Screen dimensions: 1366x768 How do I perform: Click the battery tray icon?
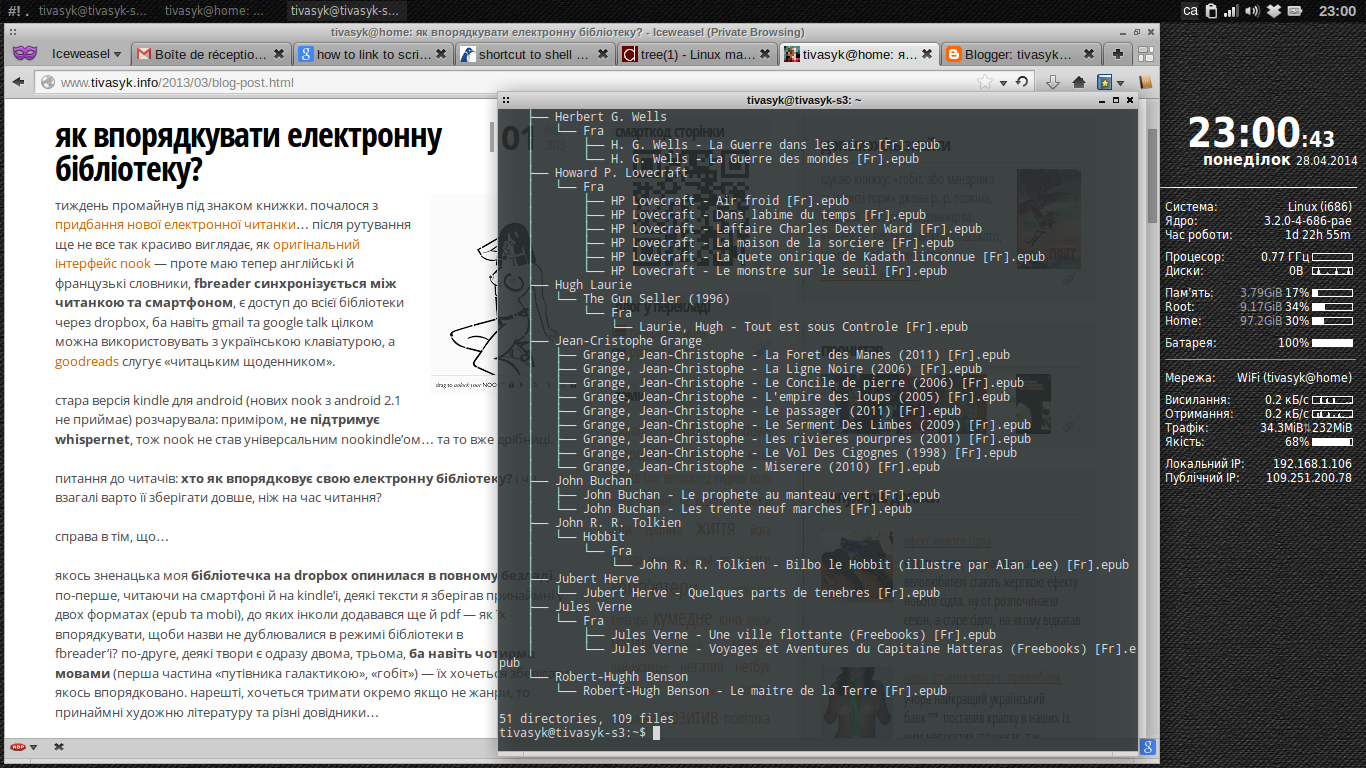1296,11
